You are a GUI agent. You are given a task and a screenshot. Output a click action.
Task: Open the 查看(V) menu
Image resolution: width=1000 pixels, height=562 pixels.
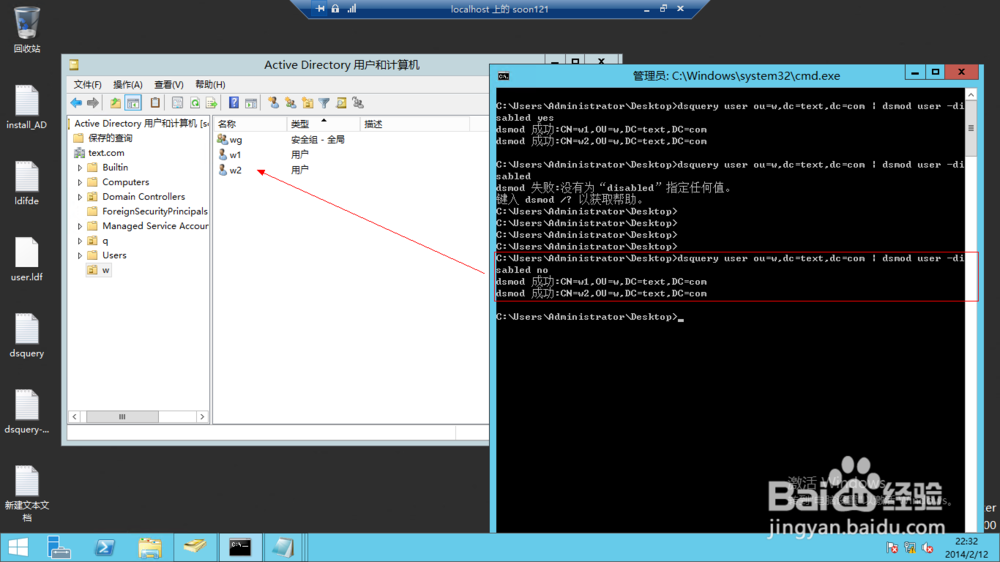tap(168, 84)
